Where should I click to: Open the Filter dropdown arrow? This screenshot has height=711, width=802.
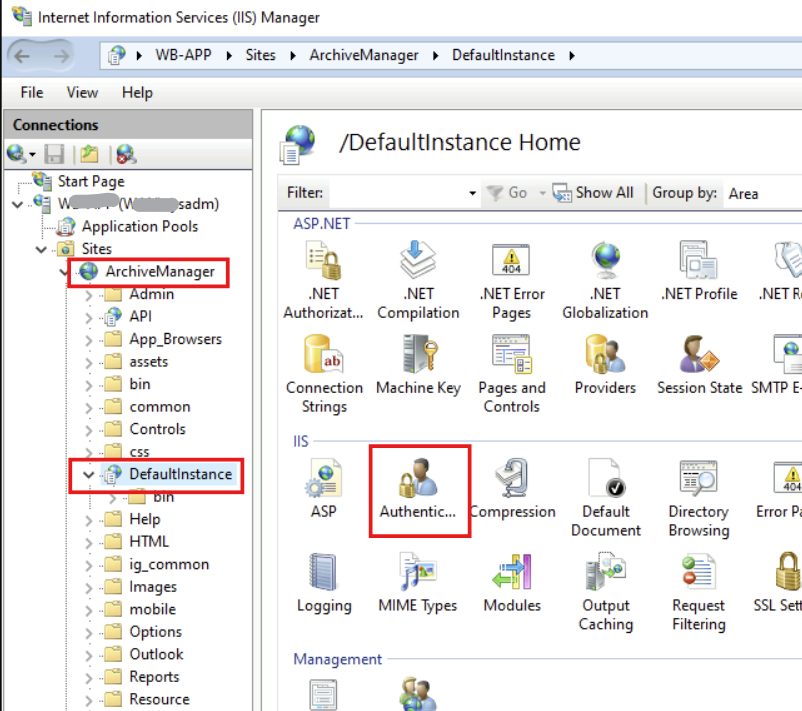(472, 193)
